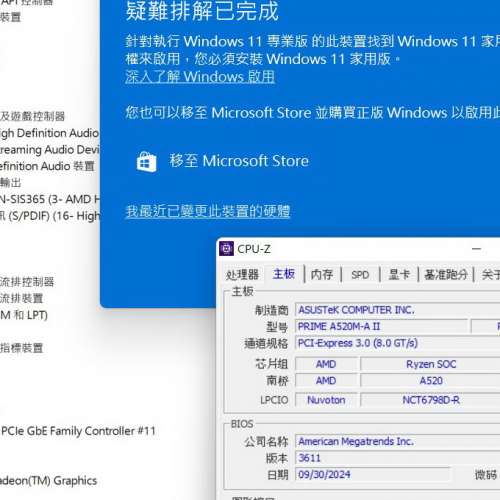This screenshot has width=500, height=500.
Task: Click the Microsoft Store shopping bag icon
Action: tap(146, 162)
